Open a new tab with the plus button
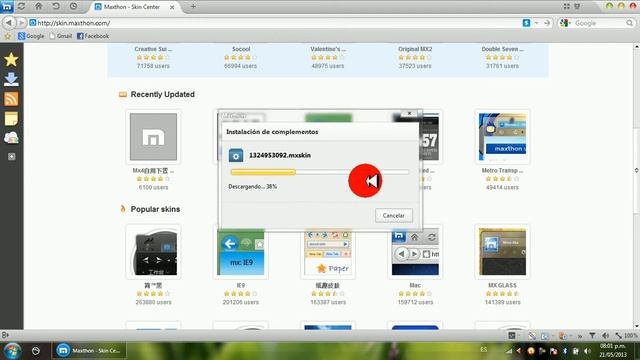This screenshot has height=360, width=640. [x=193, y=7]
